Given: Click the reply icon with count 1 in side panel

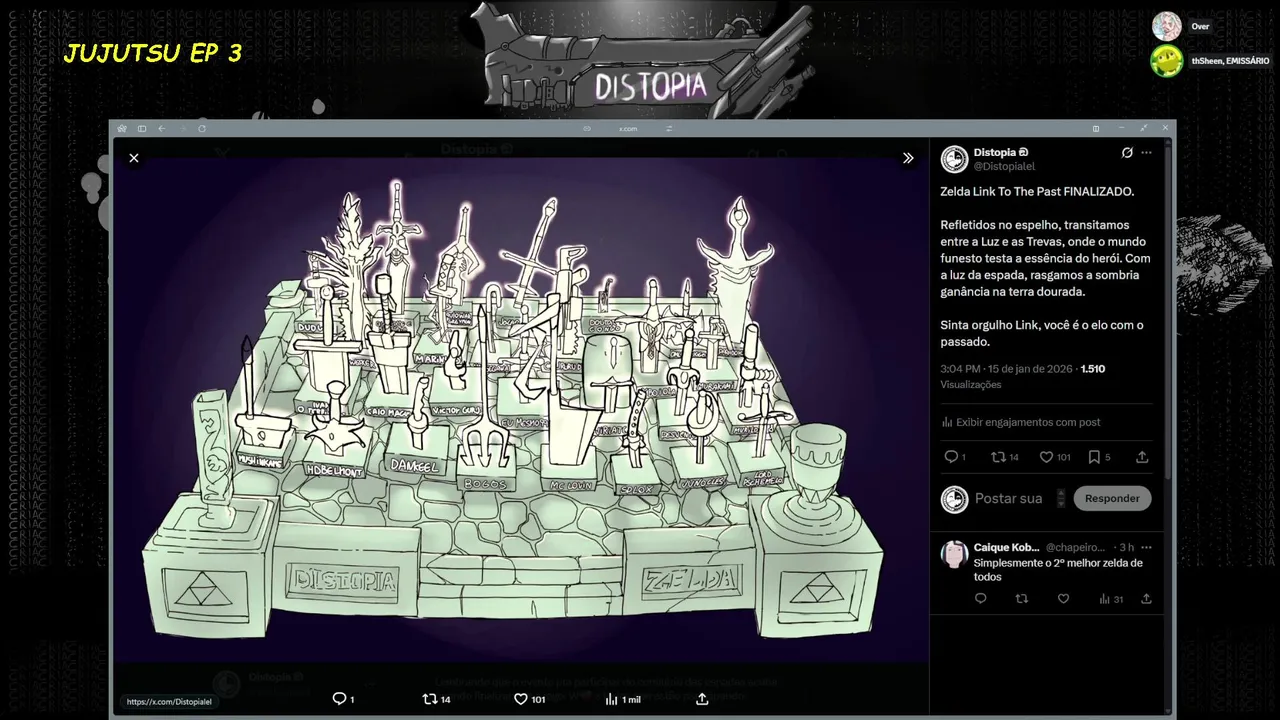Looking at the screenshot, I should point(951,457).
